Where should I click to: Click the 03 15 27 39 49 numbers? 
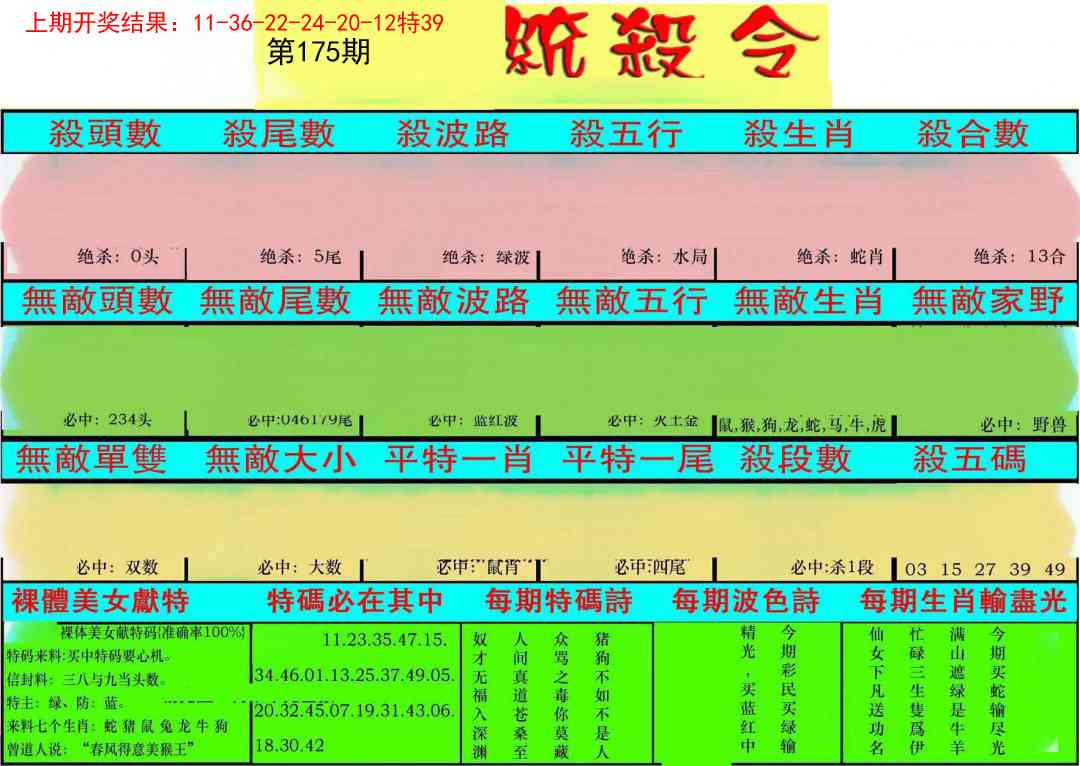[x=985, y=569]
